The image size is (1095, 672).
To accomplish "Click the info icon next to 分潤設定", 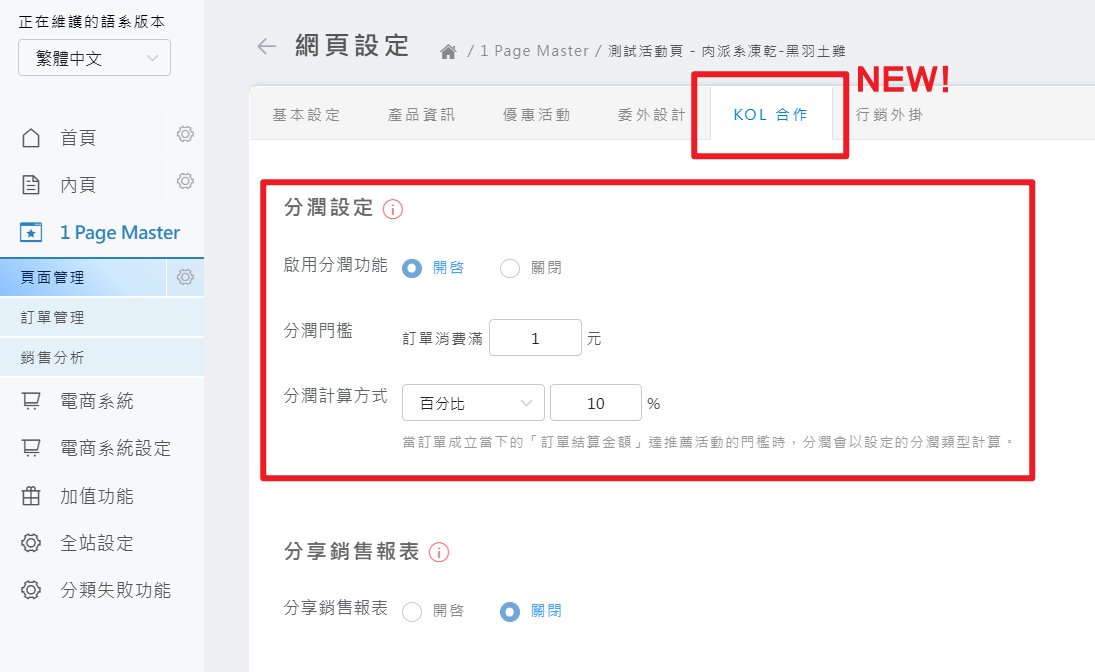I will click(x=392, y=209).
